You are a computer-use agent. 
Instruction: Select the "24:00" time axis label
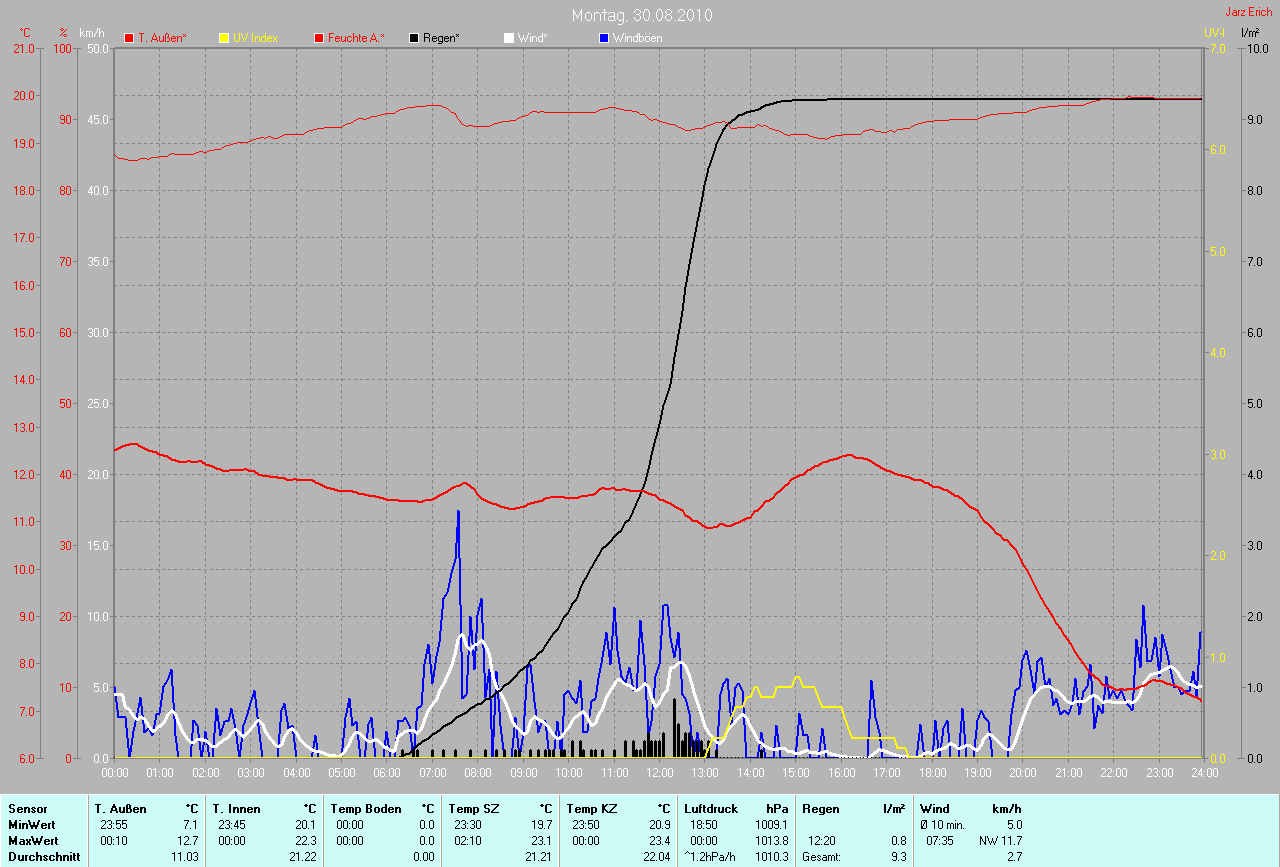pos(1203,773)
